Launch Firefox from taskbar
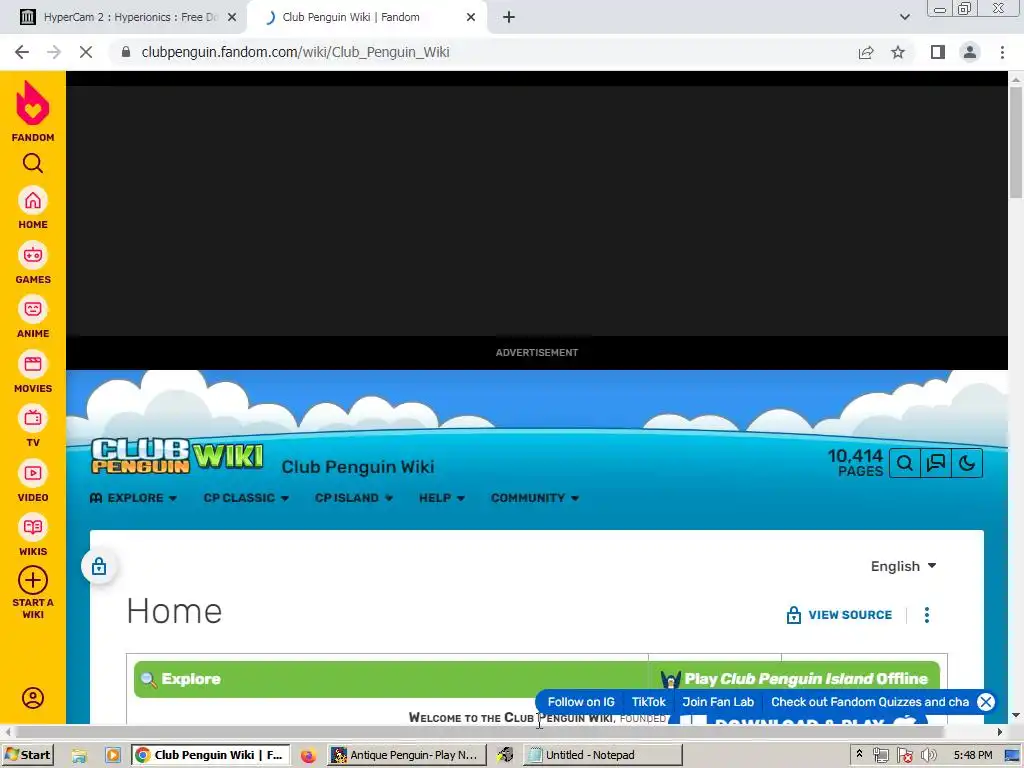 tap(308, 756)
